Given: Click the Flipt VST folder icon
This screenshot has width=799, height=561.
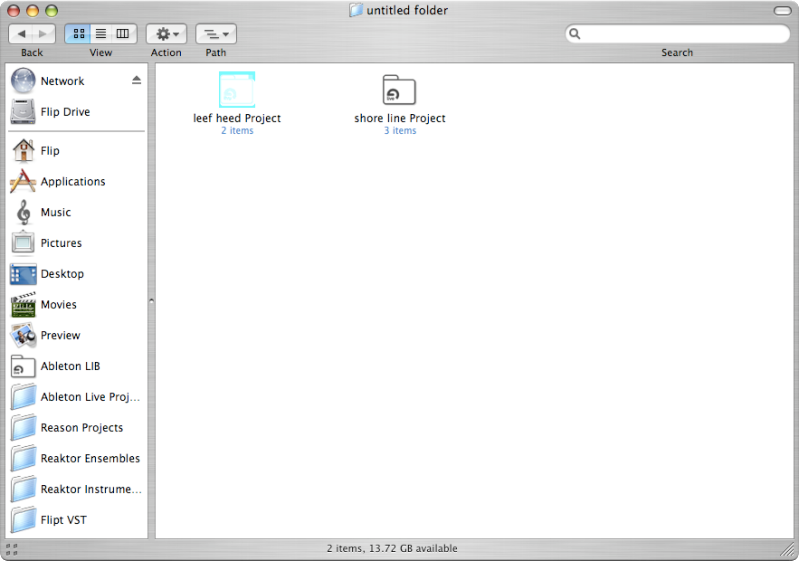Looking at the screenshot, I should click(x=23, y=520).
